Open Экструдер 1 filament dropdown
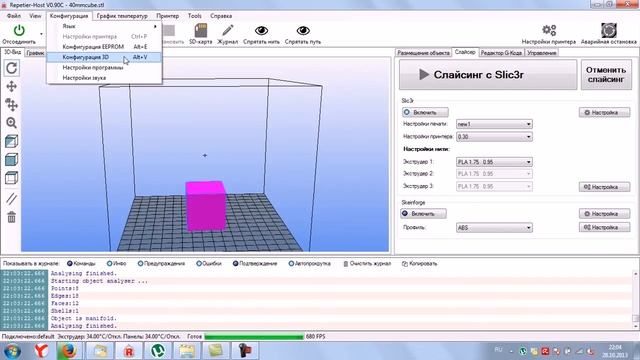 point(494,162)
